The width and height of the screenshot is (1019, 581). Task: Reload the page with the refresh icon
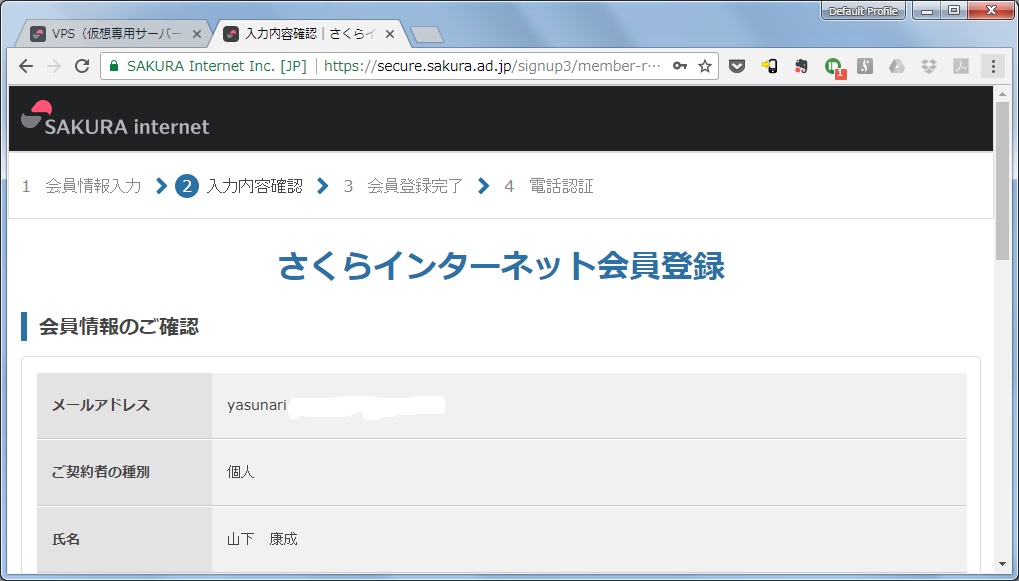click(82, 66)
